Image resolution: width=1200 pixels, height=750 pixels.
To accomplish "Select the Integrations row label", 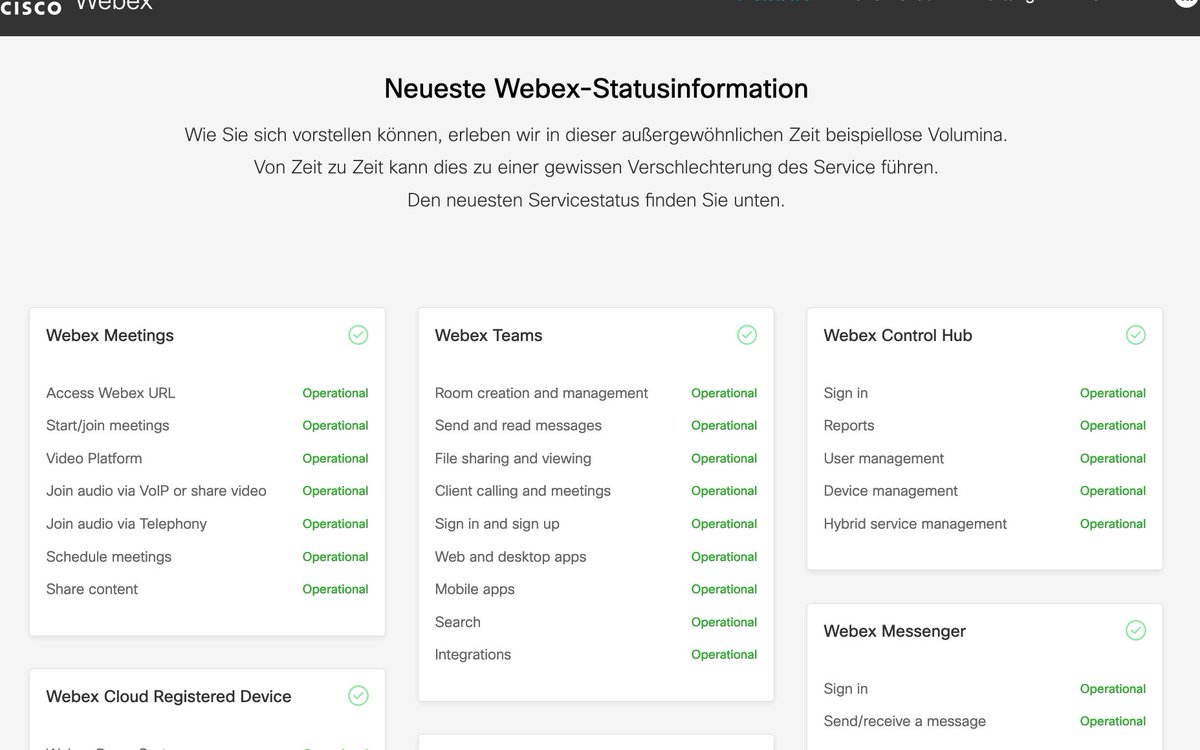I will (x=473, y=655).
